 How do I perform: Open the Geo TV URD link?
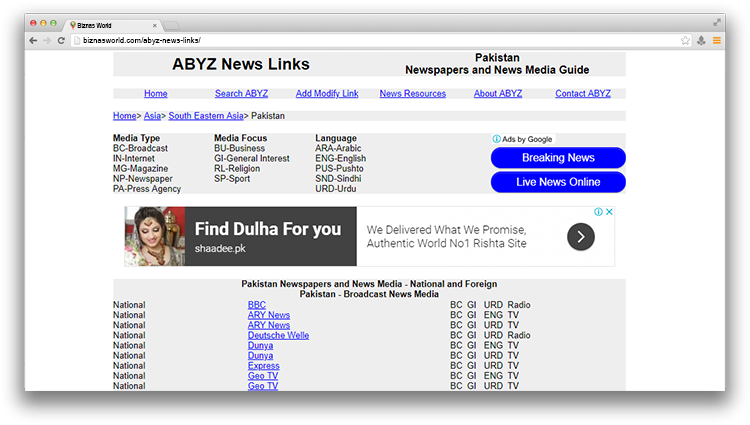pyautogui.click(x=263, y=386)
